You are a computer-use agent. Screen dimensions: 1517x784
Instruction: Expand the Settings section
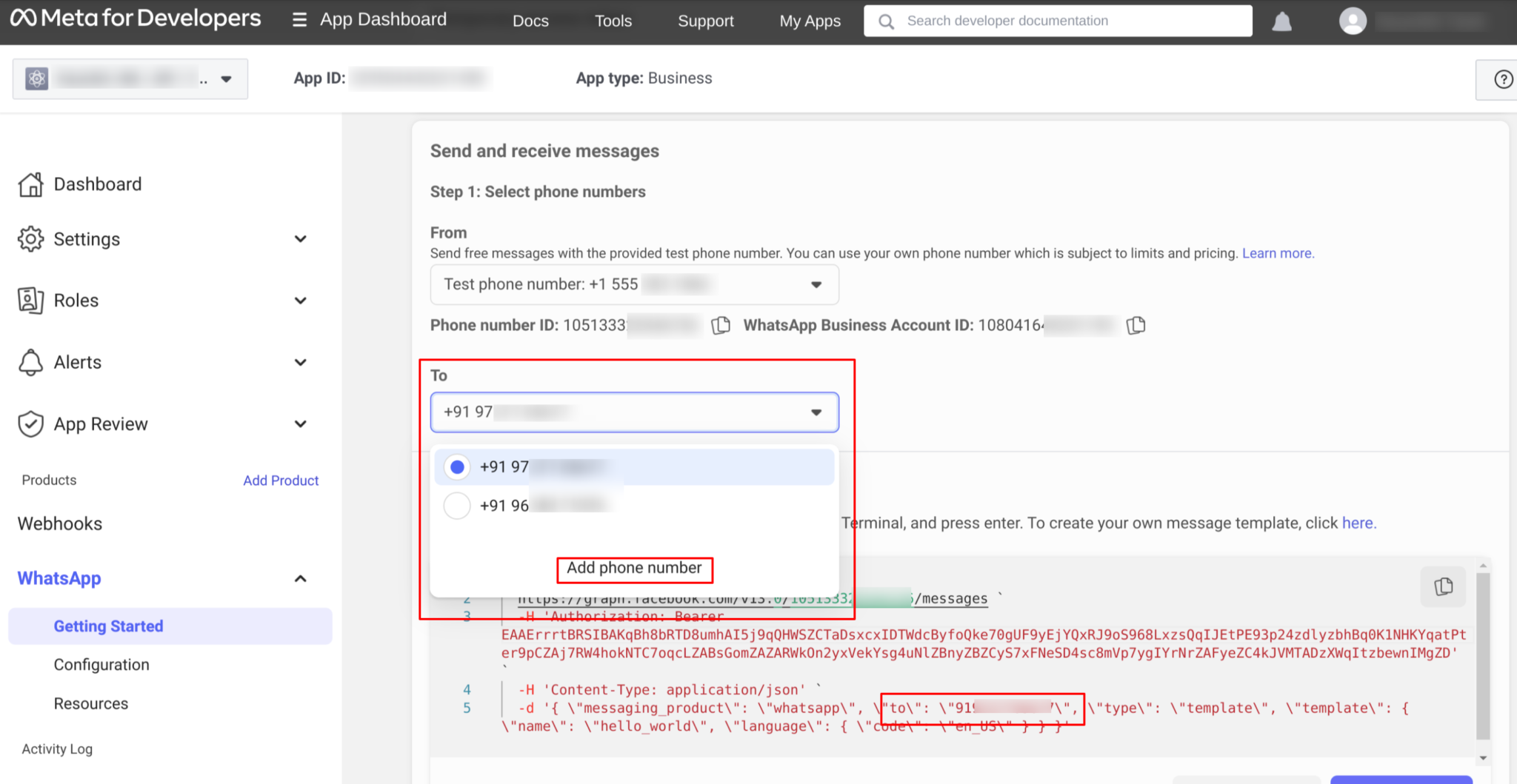click(x=301, y=238)
